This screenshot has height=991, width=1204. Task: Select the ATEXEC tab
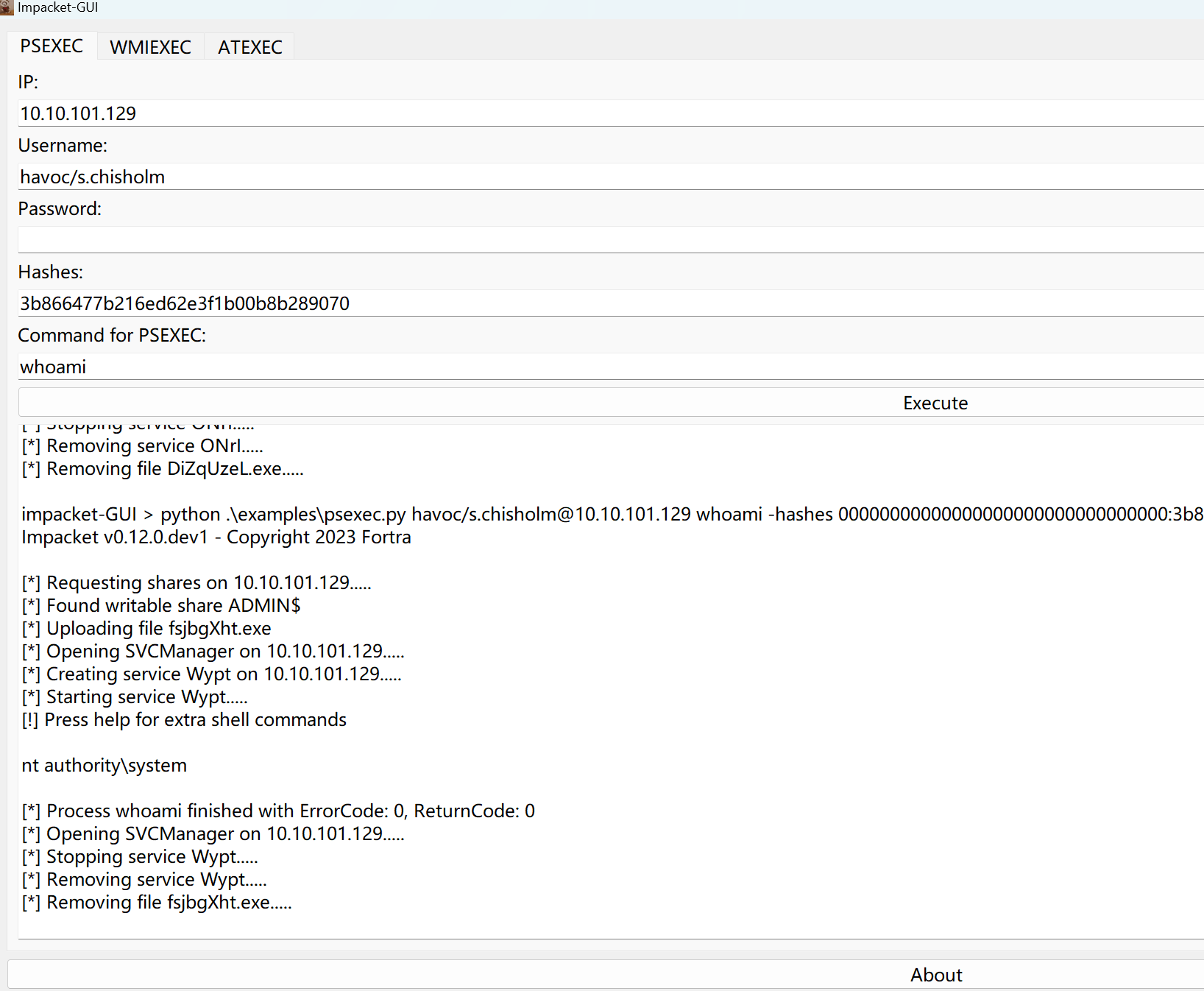249,47
